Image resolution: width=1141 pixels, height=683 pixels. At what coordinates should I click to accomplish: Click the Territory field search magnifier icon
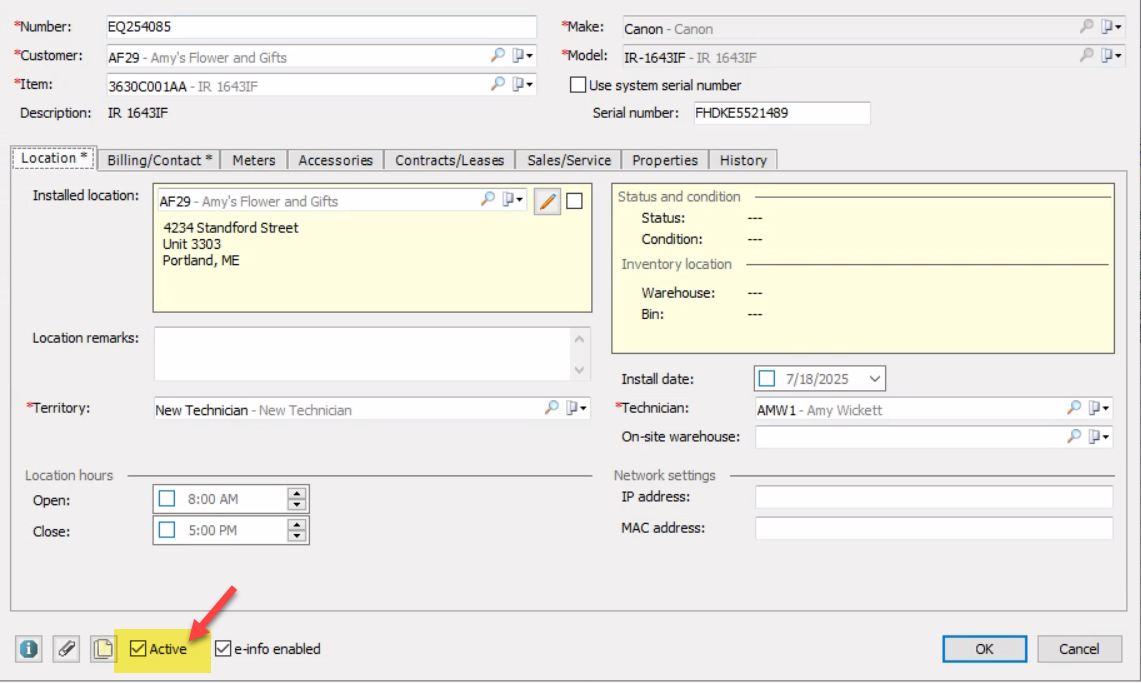click(x=552, y=408)
